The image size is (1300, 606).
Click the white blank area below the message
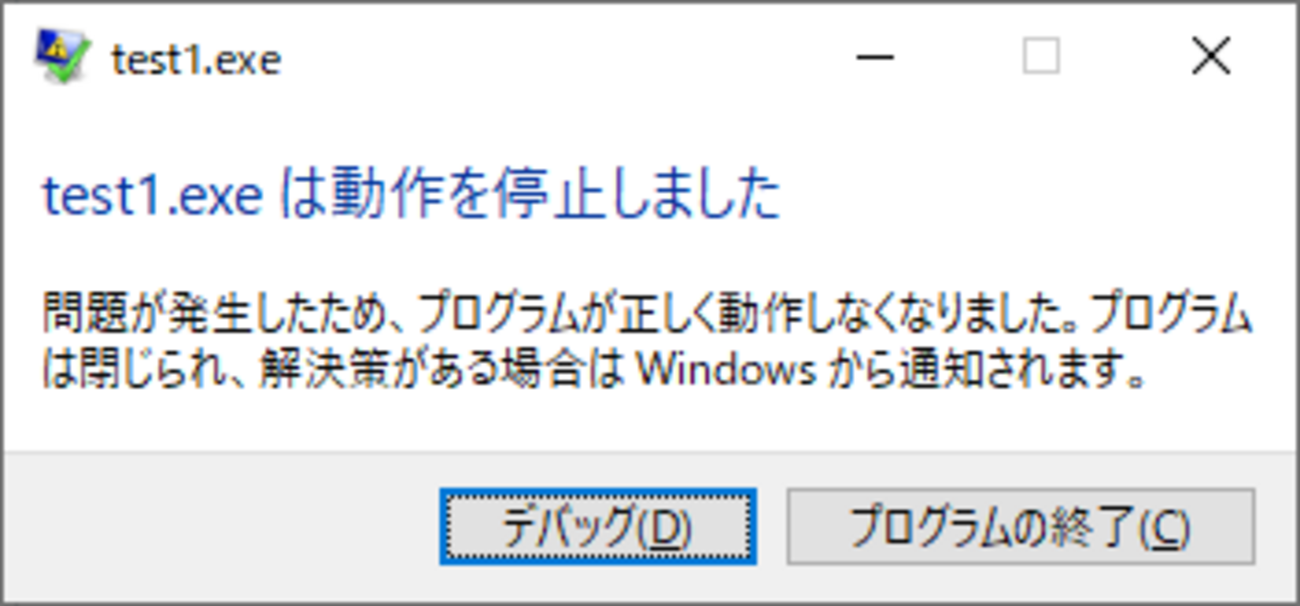point(650,422)
